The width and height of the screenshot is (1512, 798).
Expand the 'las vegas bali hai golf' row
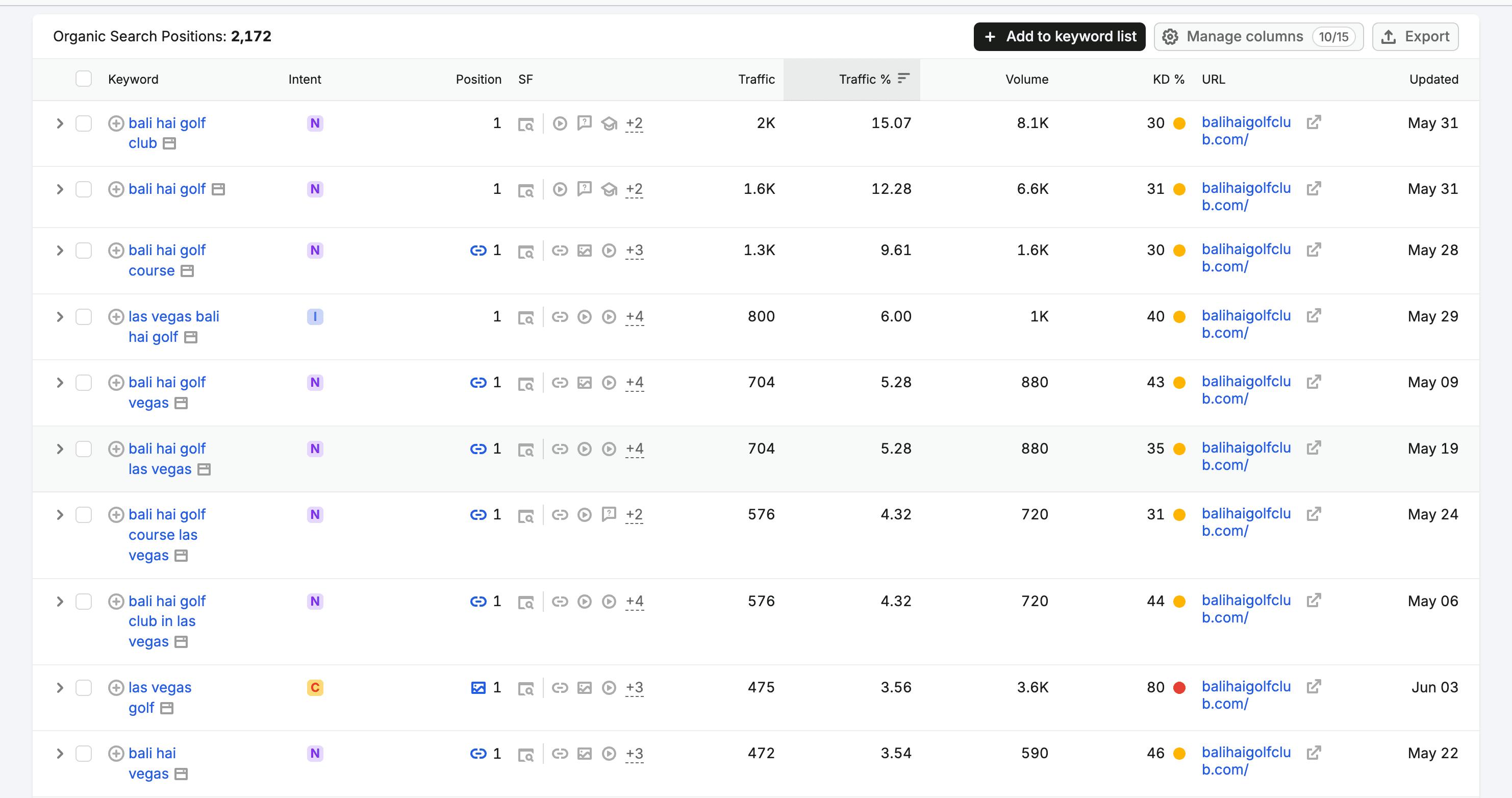[x=59, y=317]
